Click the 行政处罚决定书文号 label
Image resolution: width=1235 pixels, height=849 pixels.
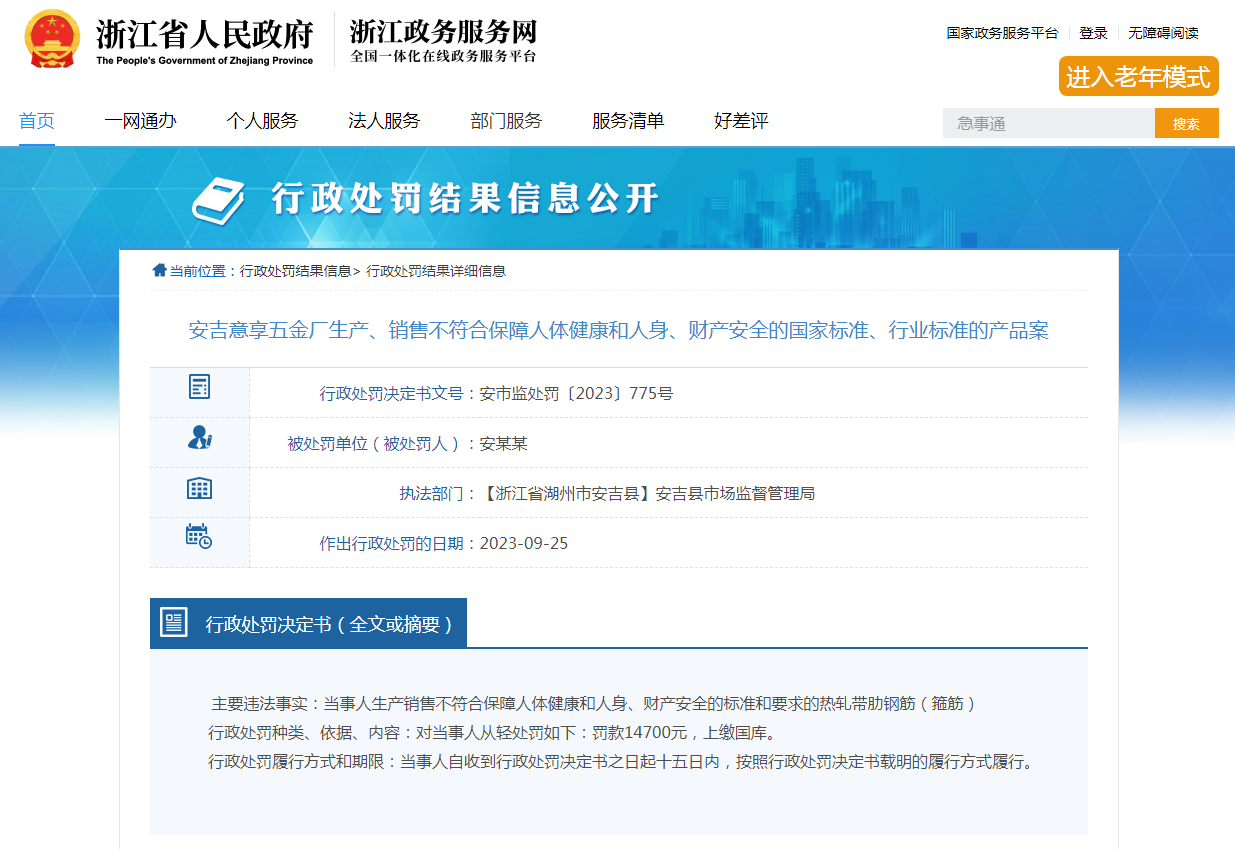click(392, 393)
